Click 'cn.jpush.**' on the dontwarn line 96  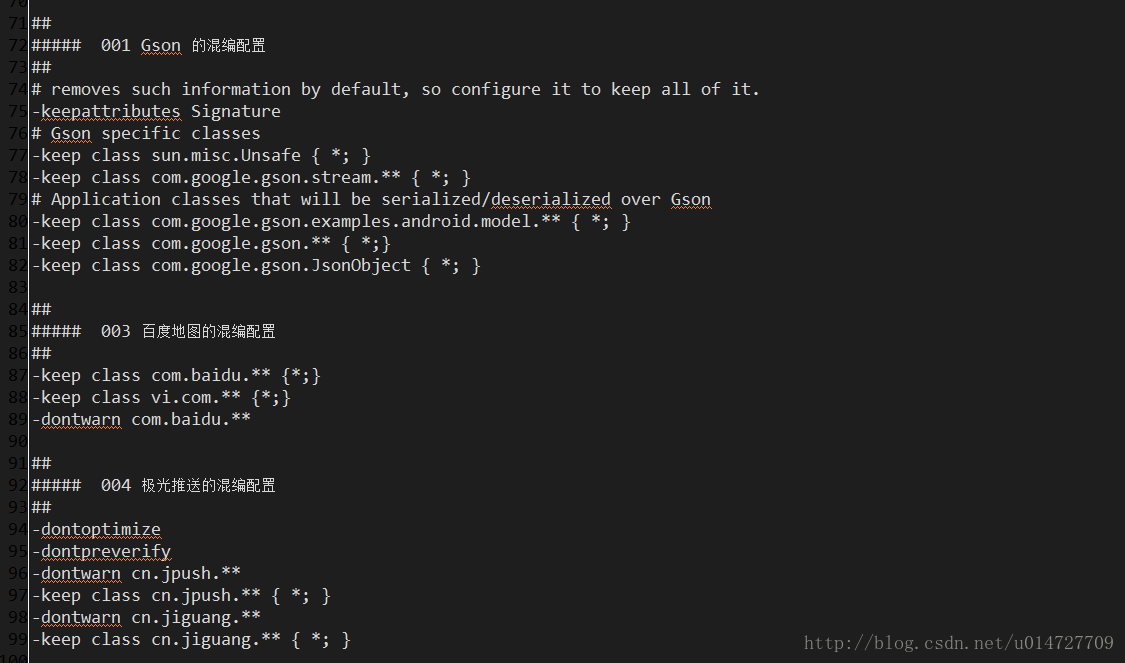click(186, 573)
